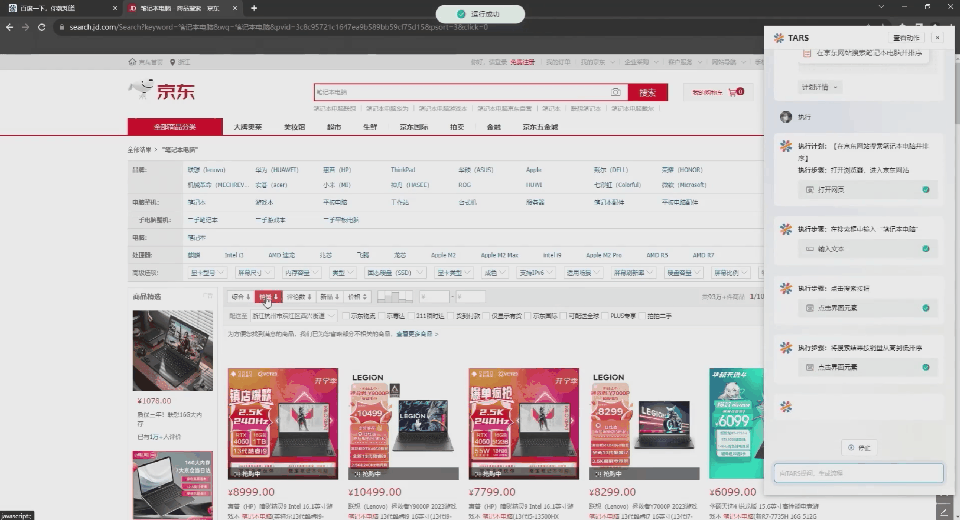
Task: Click the site info icon in address bar
Action: (61, 27)
